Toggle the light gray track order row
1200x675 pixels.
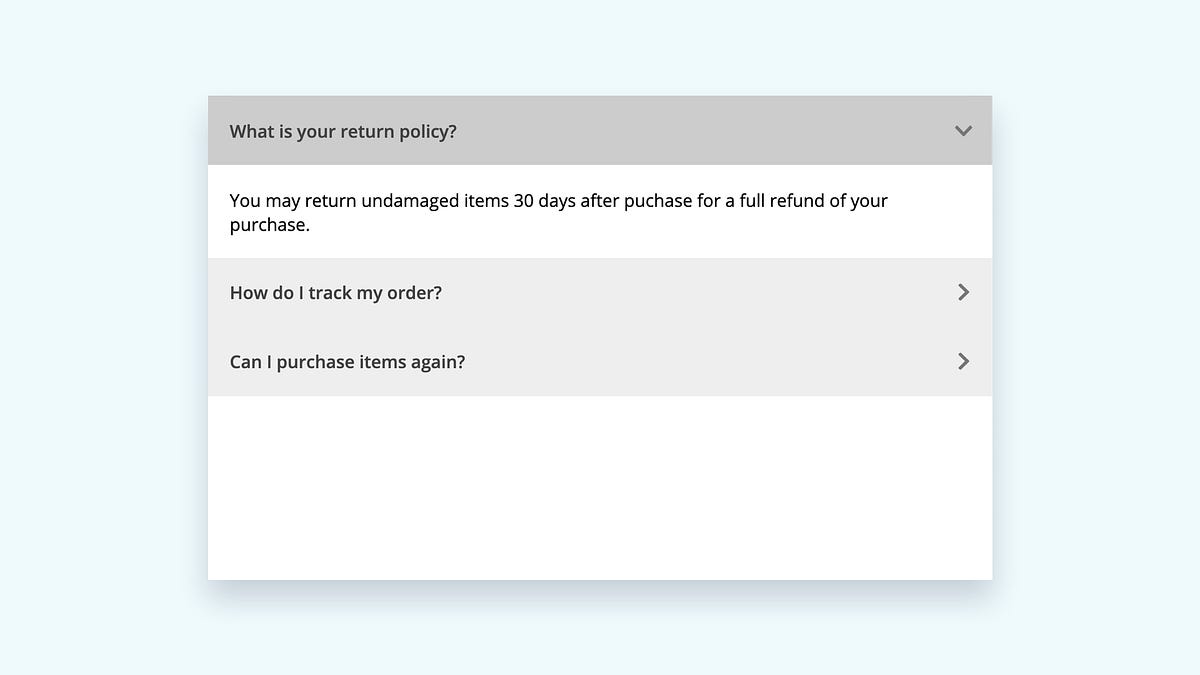[x=600, y=292]
